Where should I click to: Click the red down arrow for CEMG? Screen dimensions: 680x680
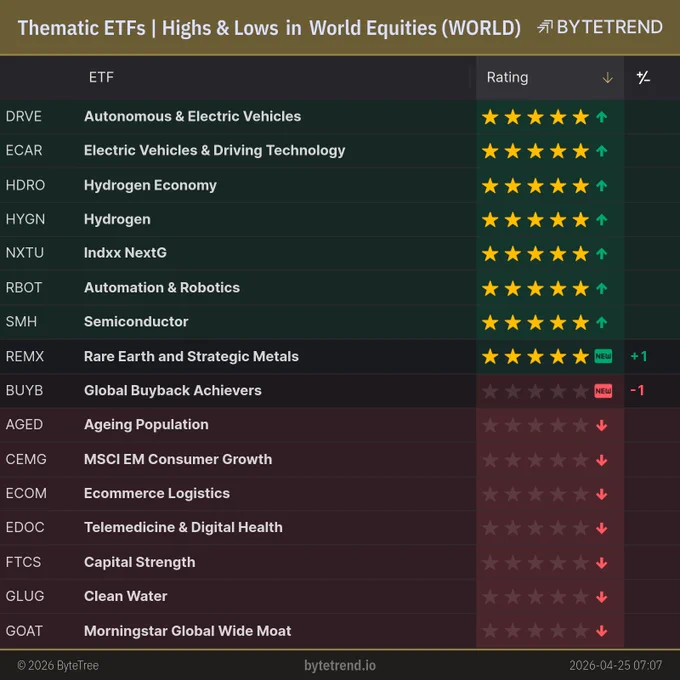point(602,460)
